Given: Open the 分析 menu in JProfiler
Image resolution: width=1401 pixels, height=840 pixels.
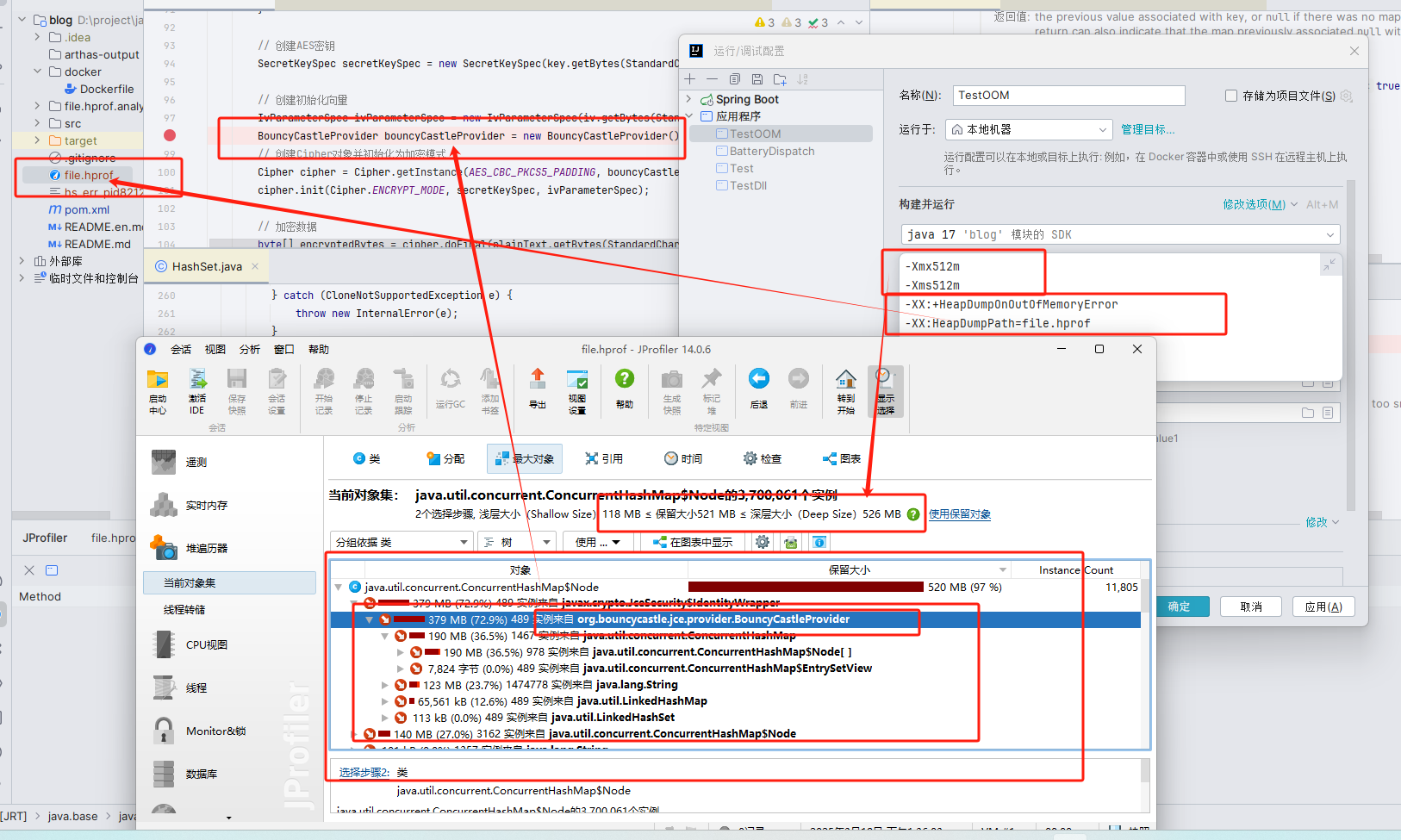Looking at the screenshot, I should pos(250,349).
